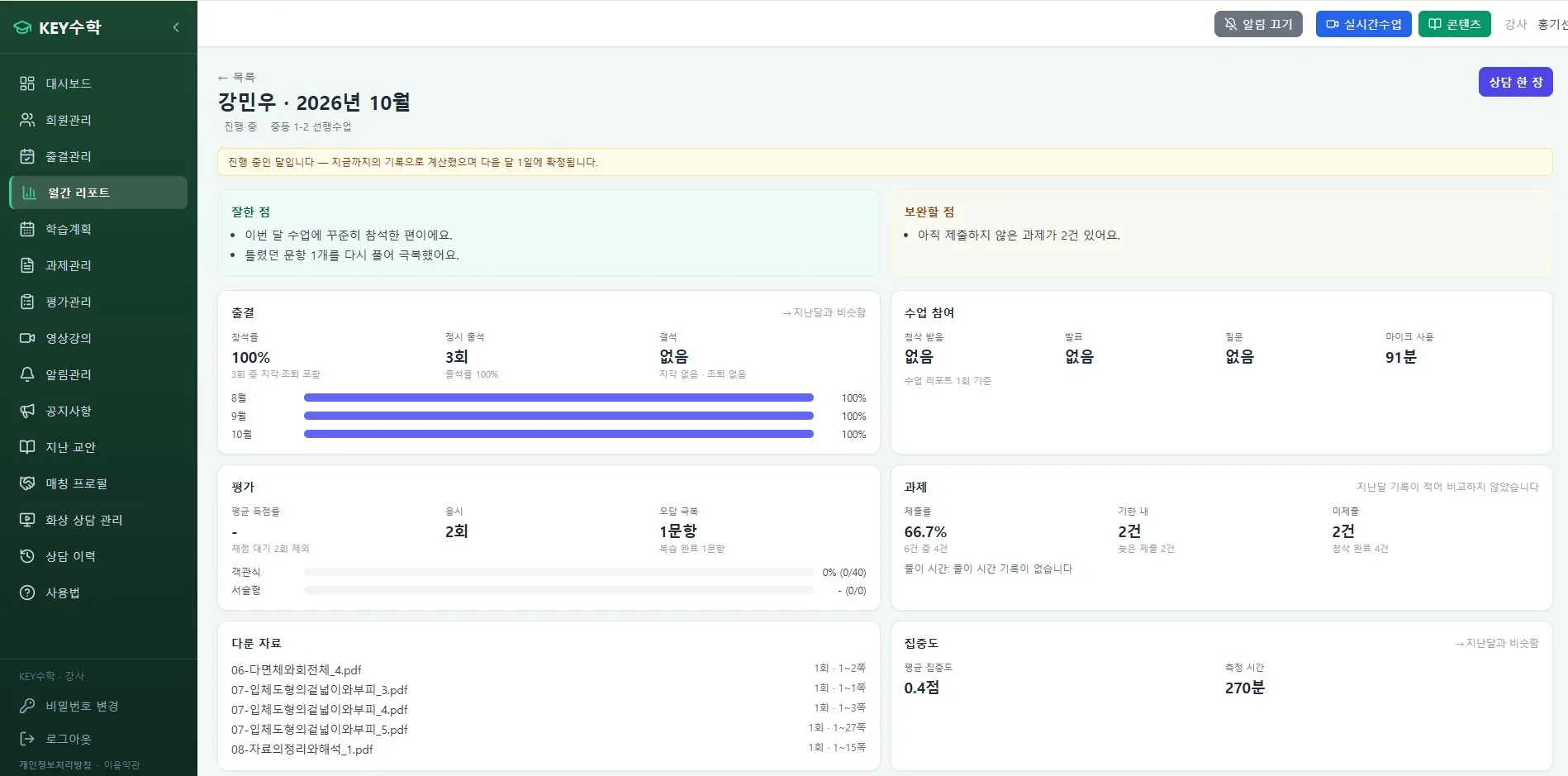
Task: Open the 콘텐츠 button in header
Action: 1455,24
